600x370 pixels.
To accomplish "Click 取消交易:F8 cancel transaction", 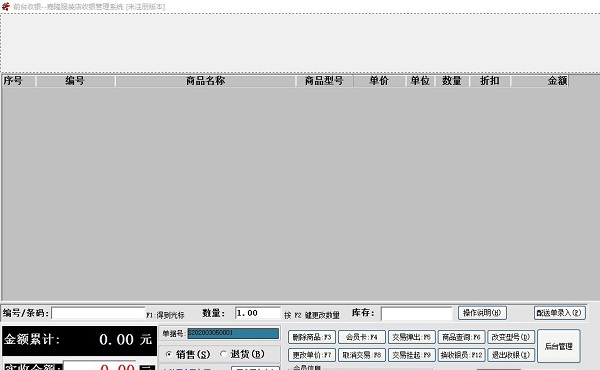I will (x=362, y=355).
